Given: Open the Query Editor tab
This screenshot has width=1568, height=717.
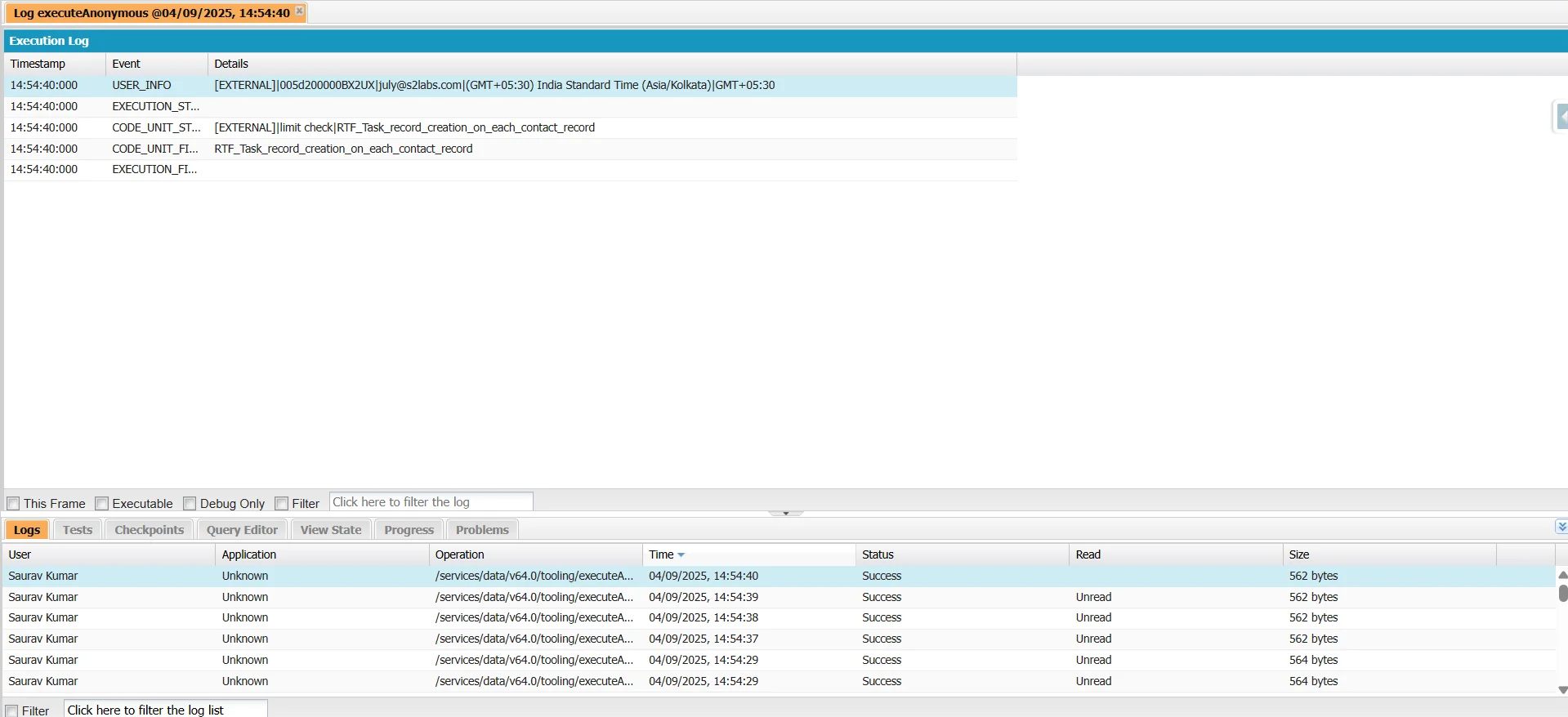Looking at the screenshot, I should click(x=242, y=530).
